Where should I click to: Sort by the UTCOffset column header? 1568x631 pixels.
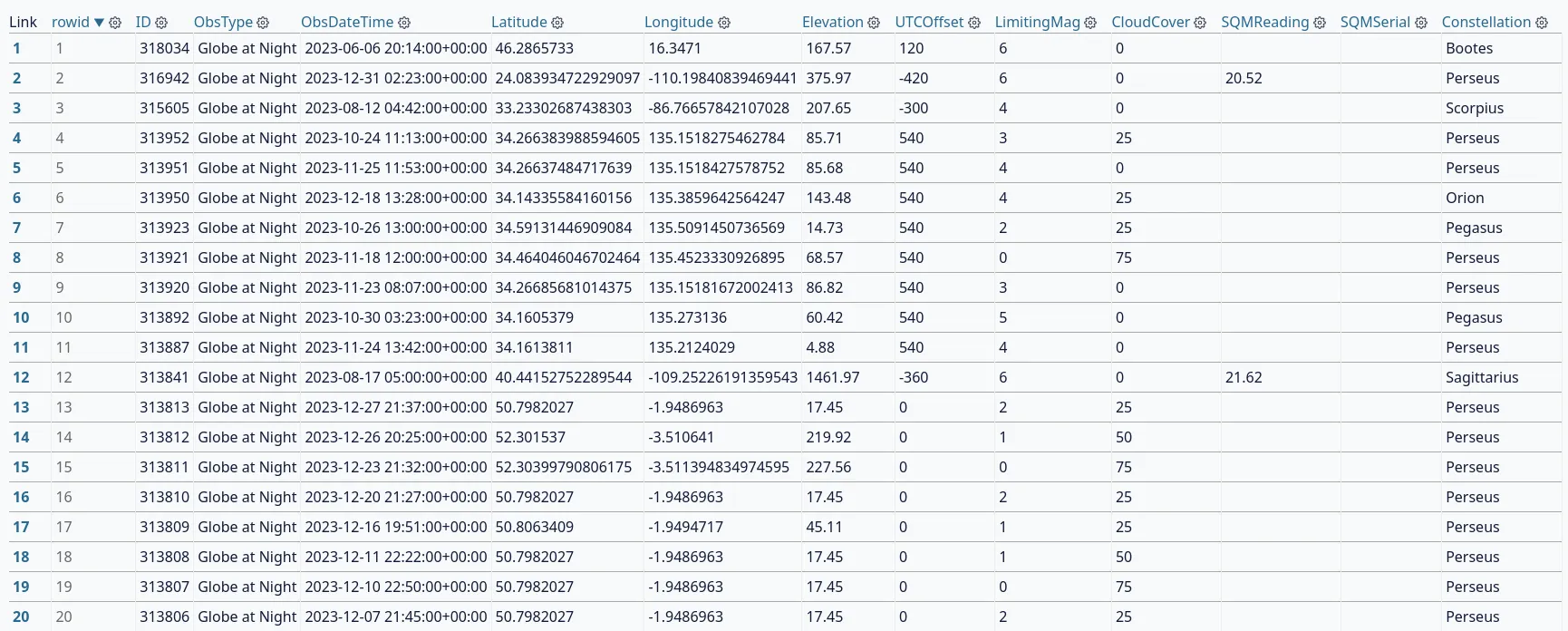point(930,22)
